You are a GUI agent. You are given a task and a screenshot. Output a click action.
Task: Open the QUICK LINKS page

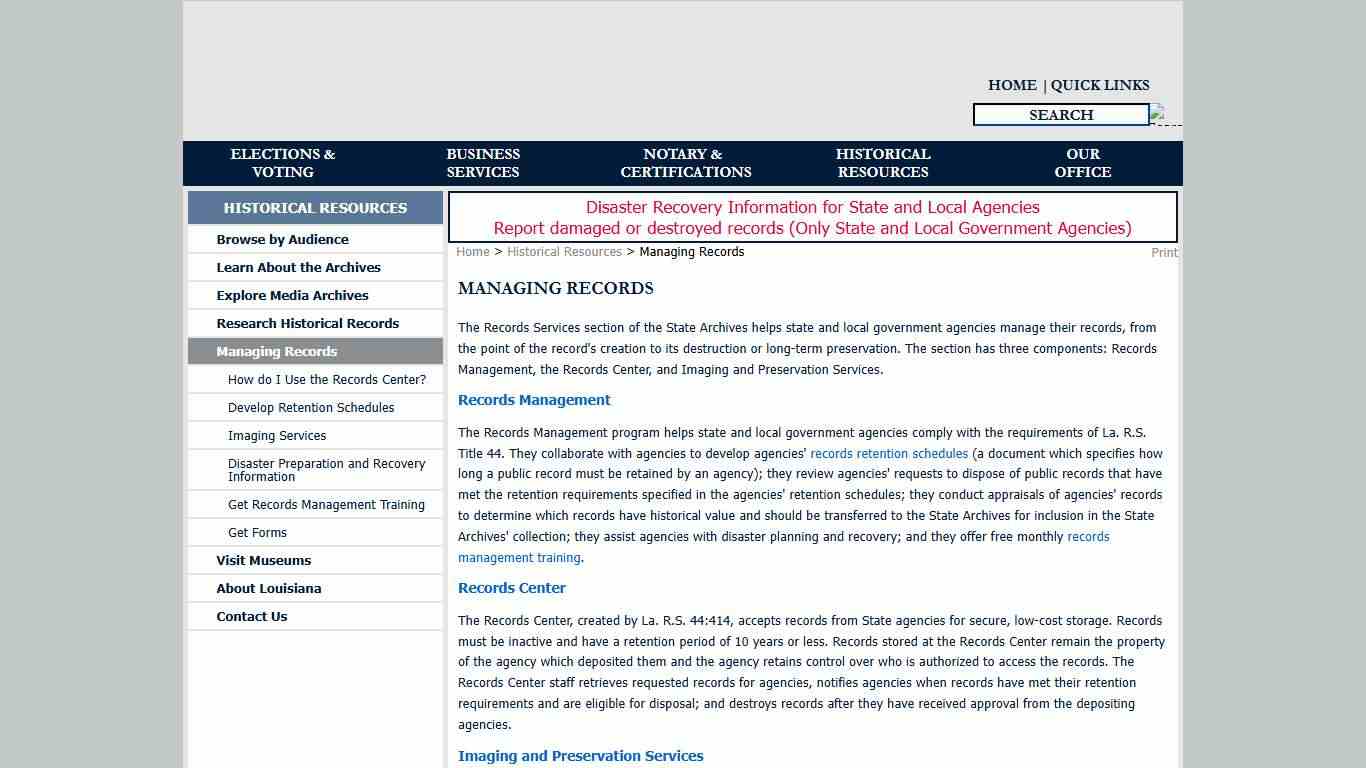(1099, 85)
